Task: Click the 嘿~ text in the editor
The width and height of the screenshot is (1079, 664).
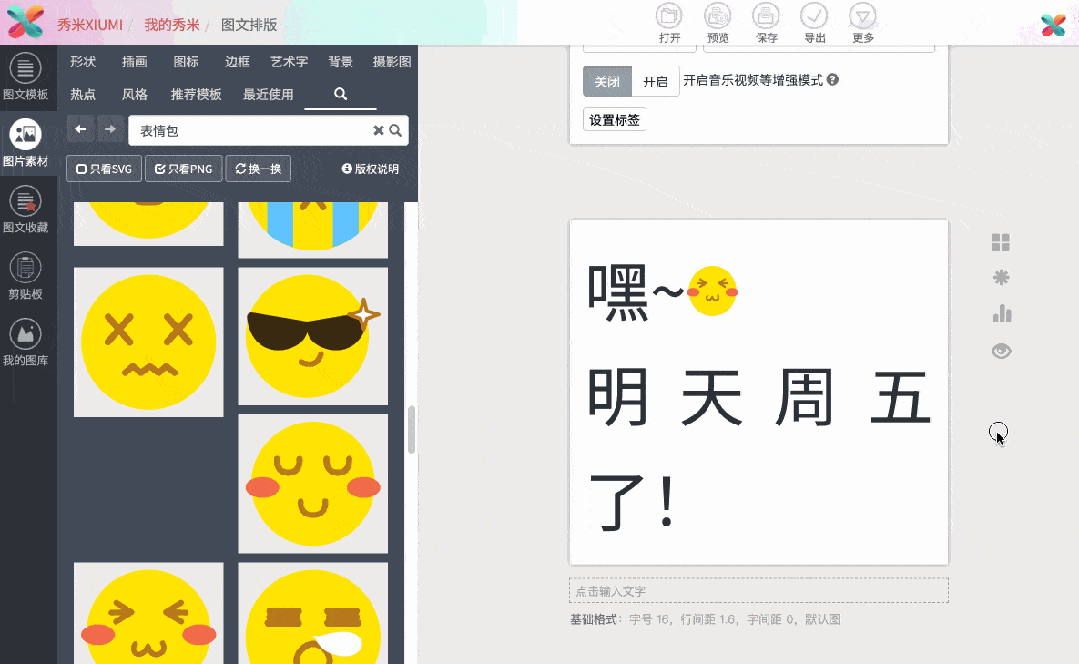Action: [636, 292]
